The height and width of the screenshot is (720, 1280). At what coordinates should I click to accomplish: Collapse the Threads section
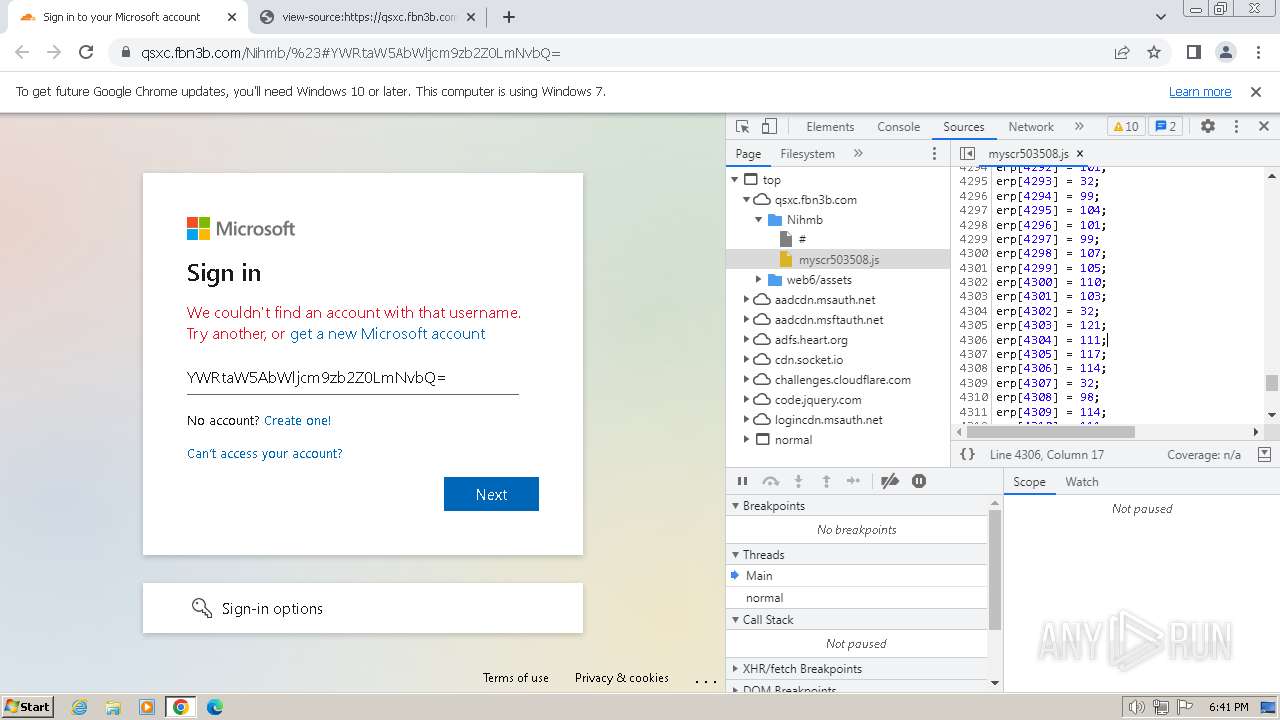(x=857, y=555)
